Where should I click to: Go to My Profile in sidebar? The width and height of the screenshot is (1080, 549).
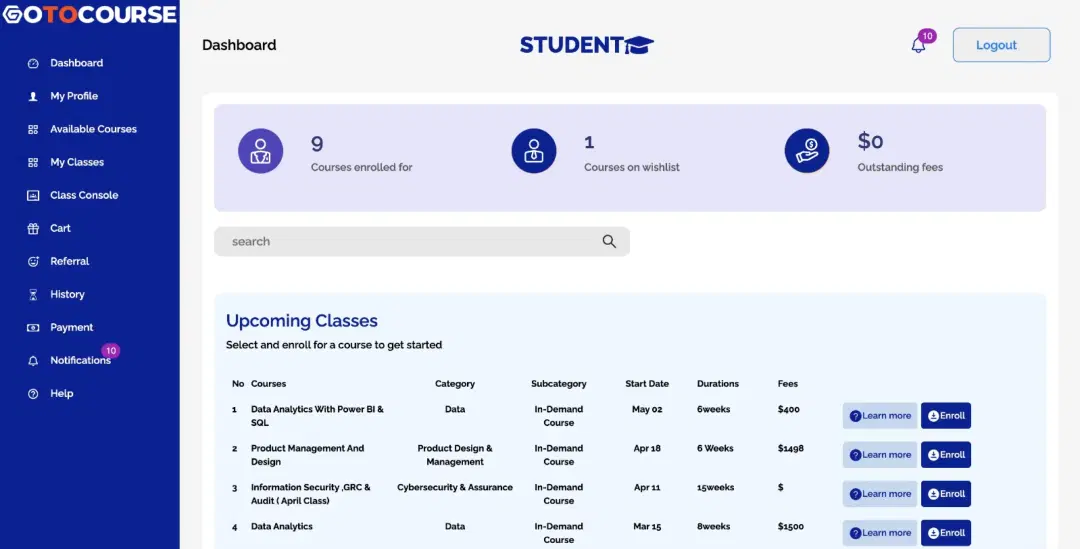click(74, 96)
